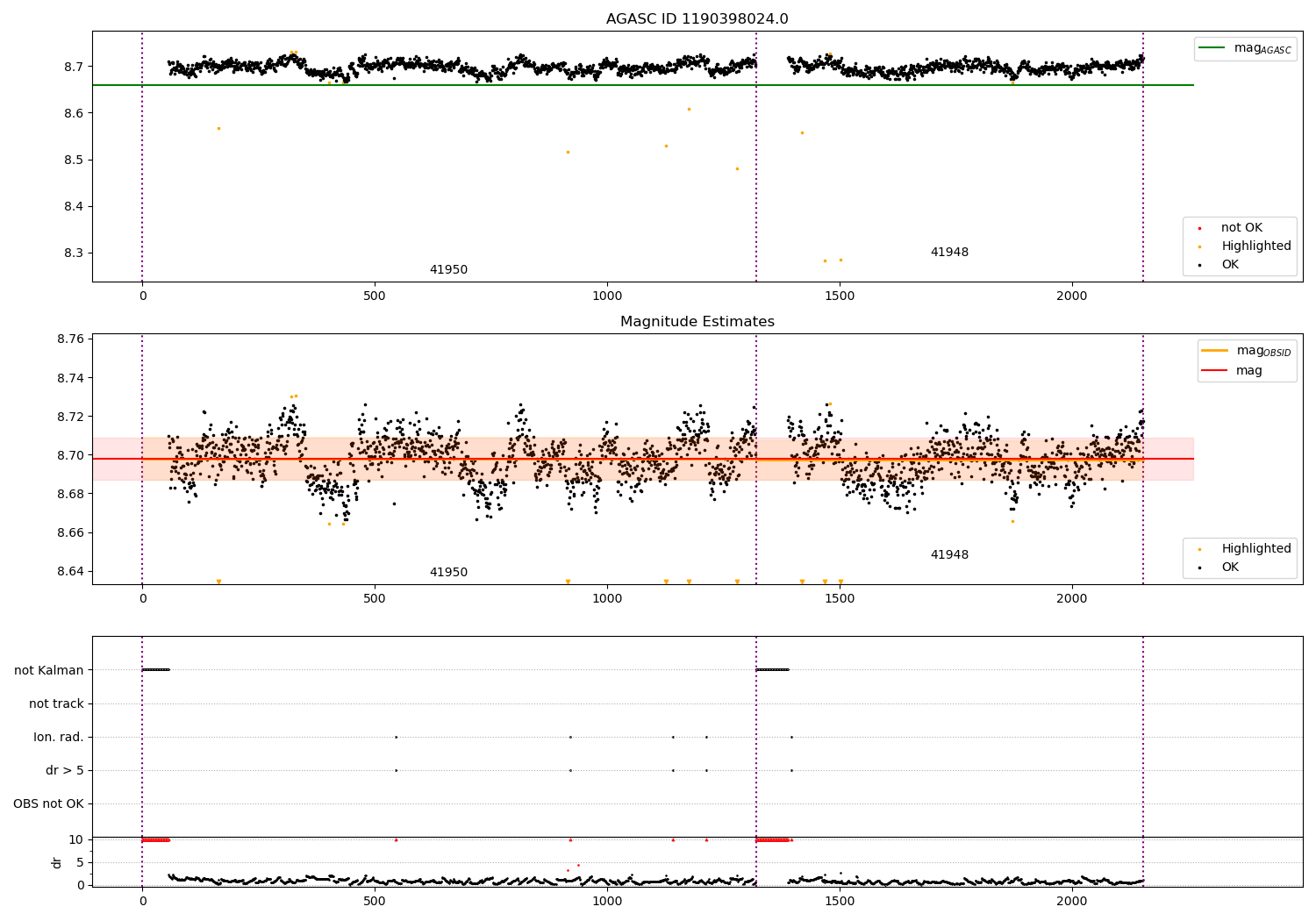
Task: Click x-axis tick 500 under the Magnitude Estimates panel
Action: click(x=375, y=599)
